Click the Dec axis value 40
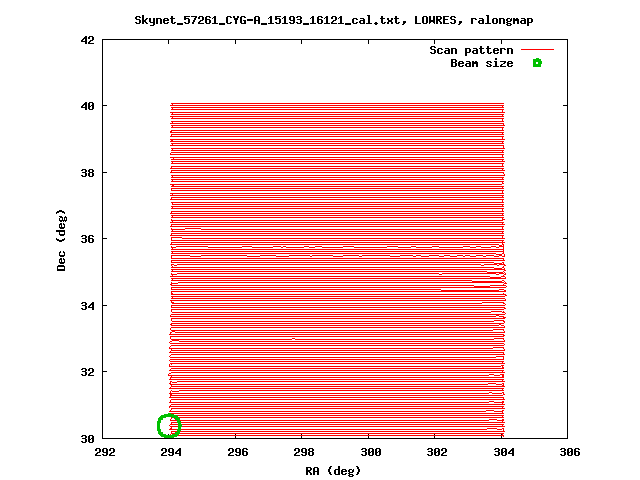 click(x=87, y=106)
